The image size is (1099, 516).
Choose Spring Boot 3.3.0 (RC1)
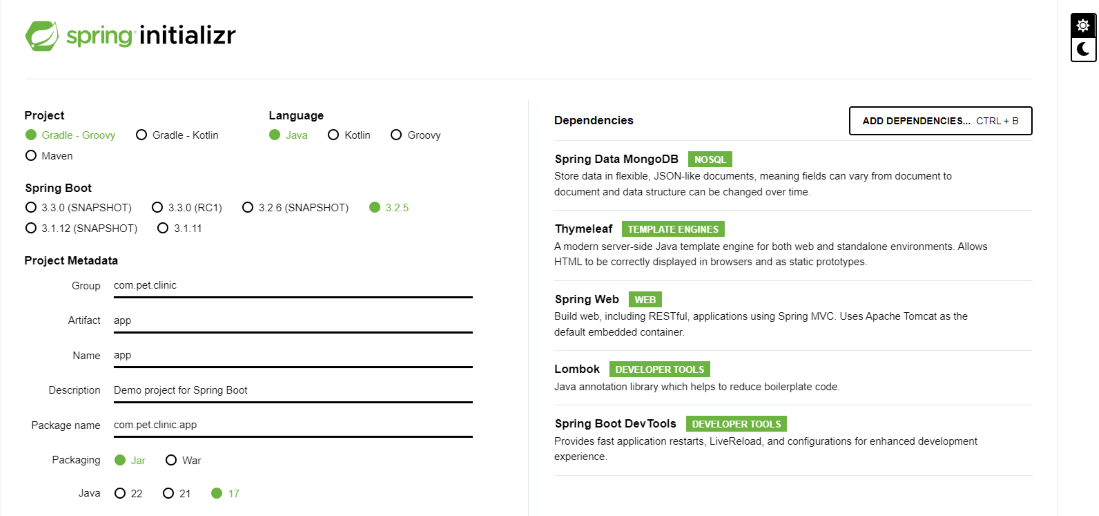point(158,208)
